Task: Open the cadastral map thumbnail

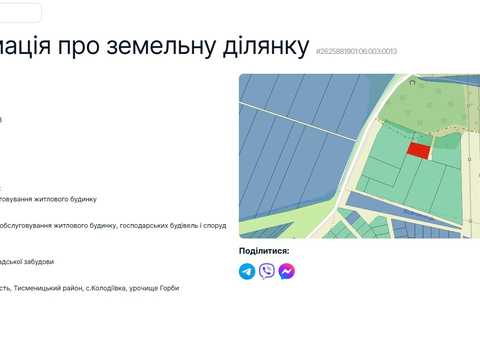Action: click(x=360, y=156)
